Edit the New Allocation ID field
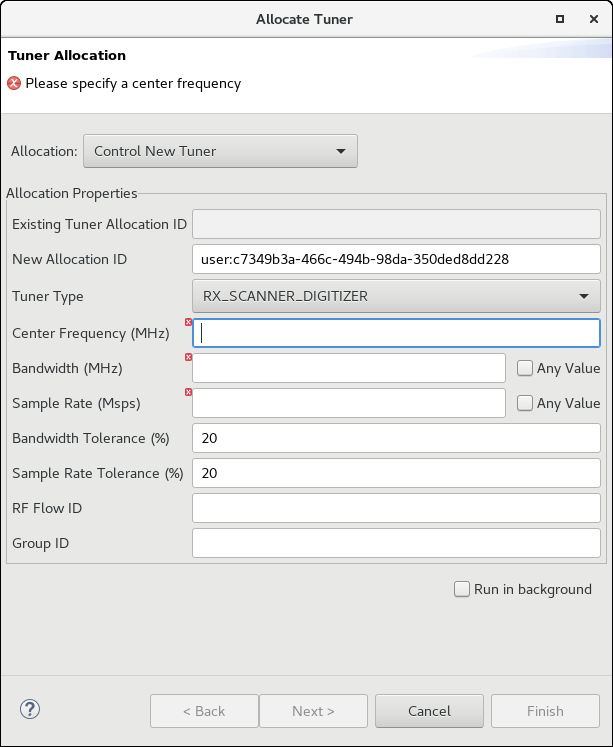The width and height of the screenshot is (613, 747). pos(396,259)
